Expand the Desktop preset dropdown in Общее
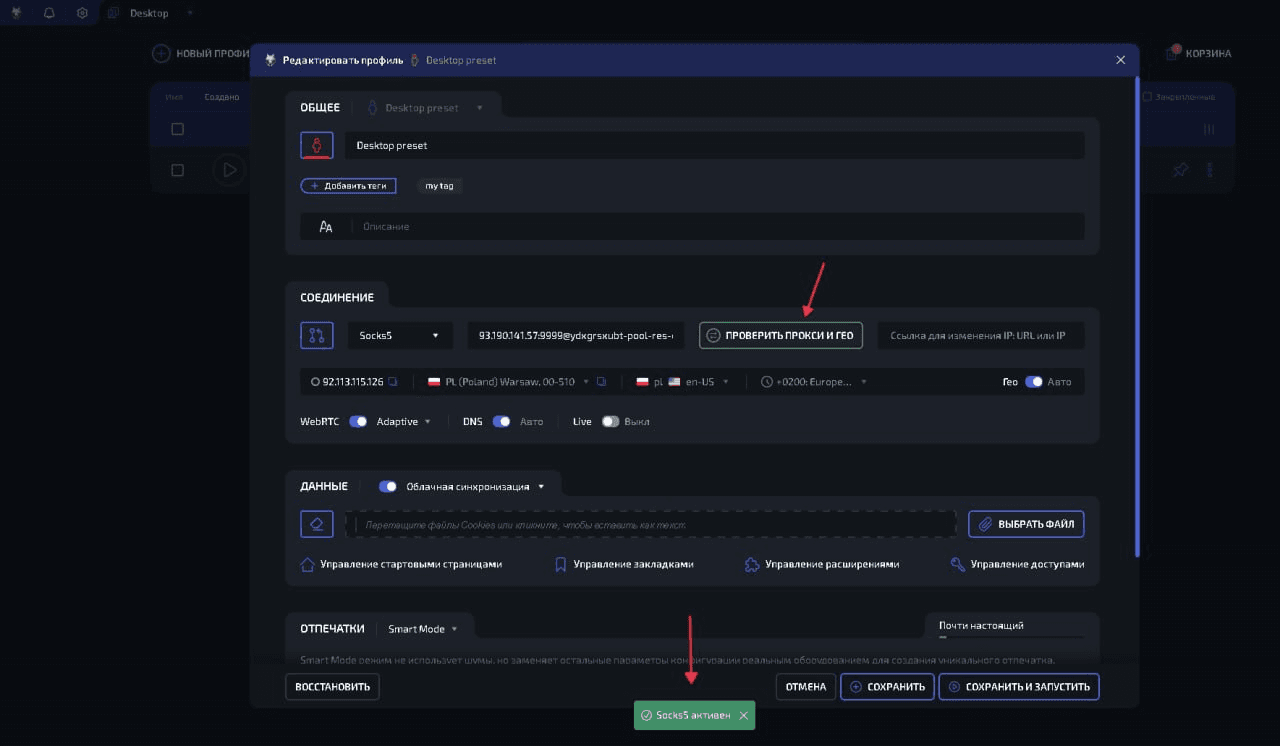Image resolution: width=1280 pixels, height=746 pixels. (425, 108)
